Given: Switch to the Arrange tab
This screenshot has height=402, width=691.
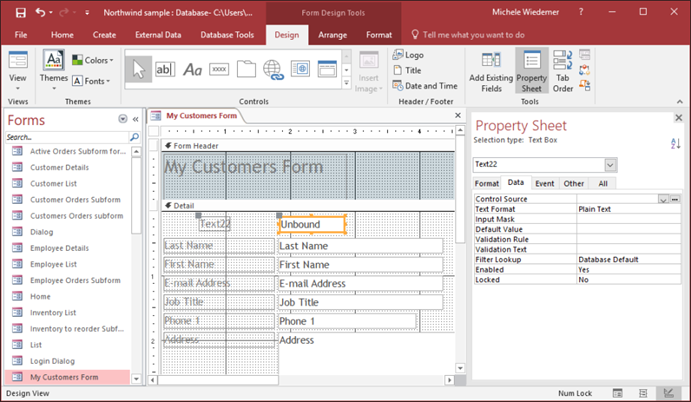Looking at the screenshot, I should [333, 35].
